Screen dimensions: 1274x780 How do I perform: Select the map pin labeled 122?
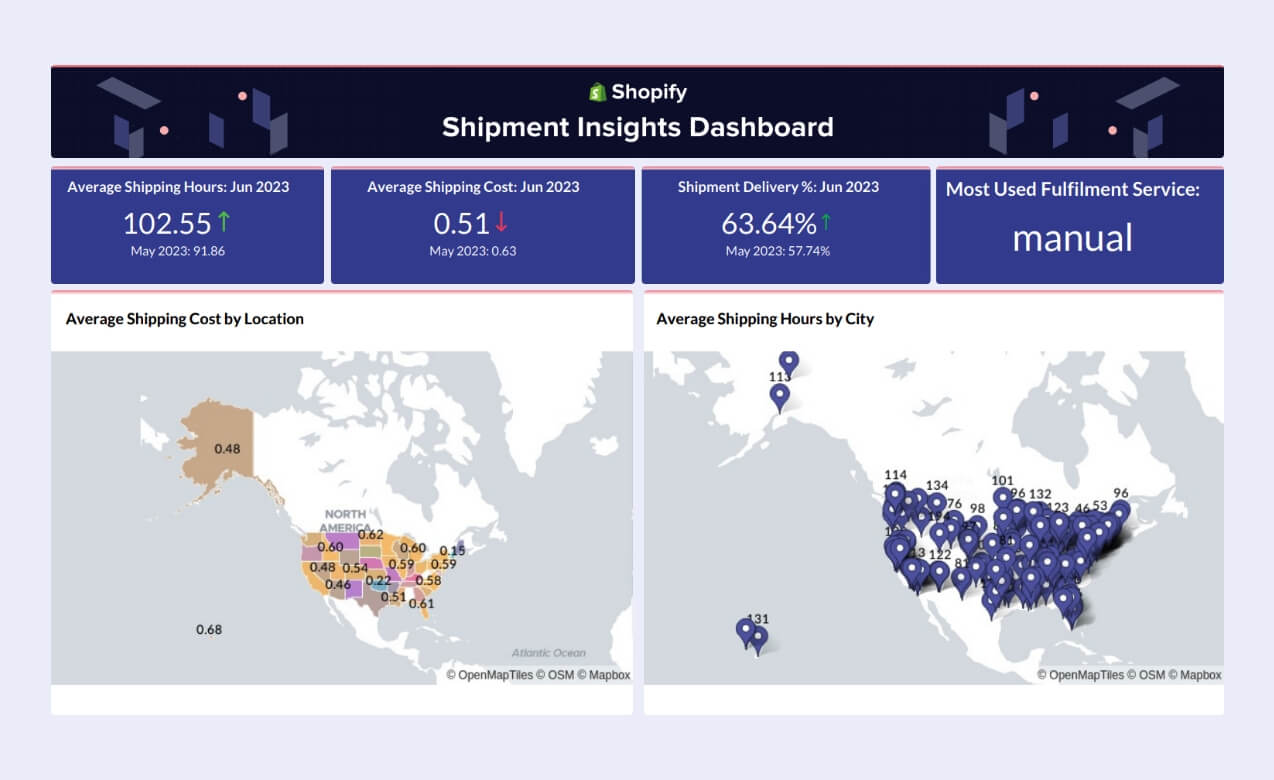[939, 575]
